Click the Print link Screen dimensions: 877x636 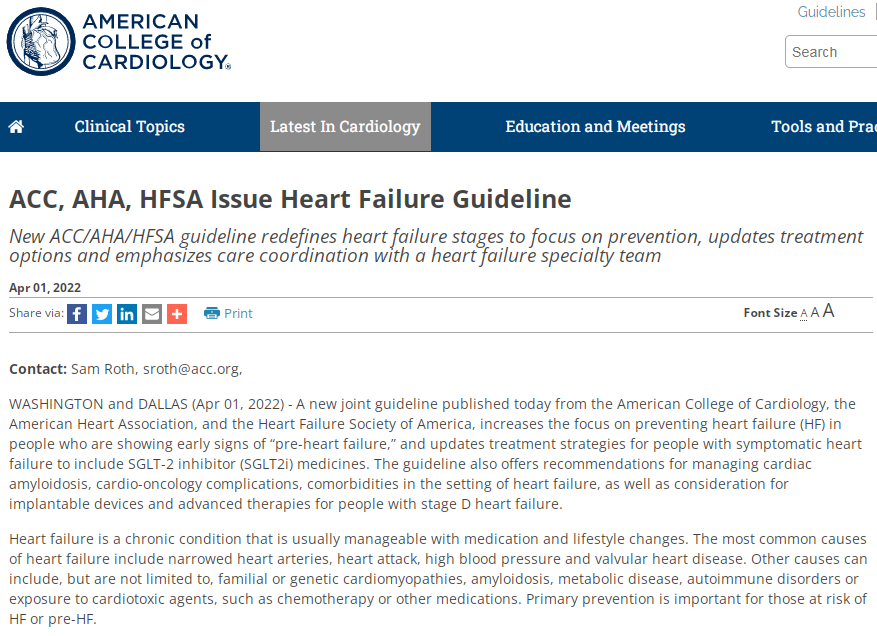[x=238, y=313]
